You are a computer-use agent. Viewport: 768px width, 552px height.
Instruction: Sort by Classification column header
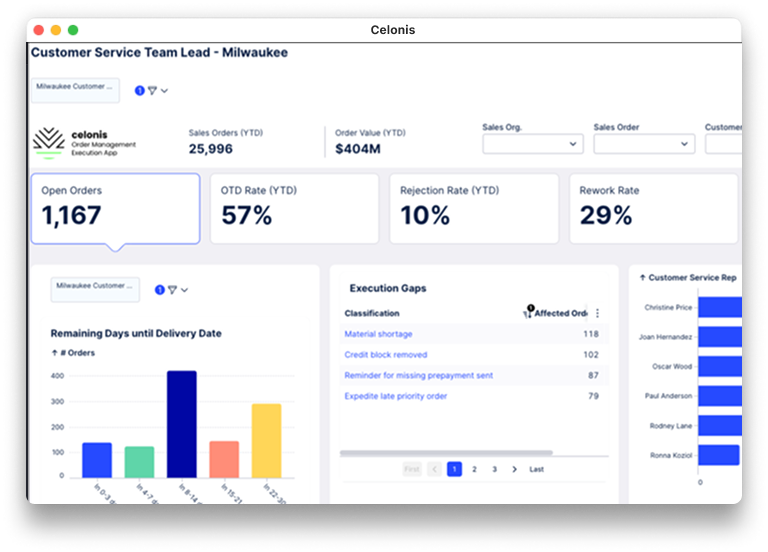pos(372,313)
